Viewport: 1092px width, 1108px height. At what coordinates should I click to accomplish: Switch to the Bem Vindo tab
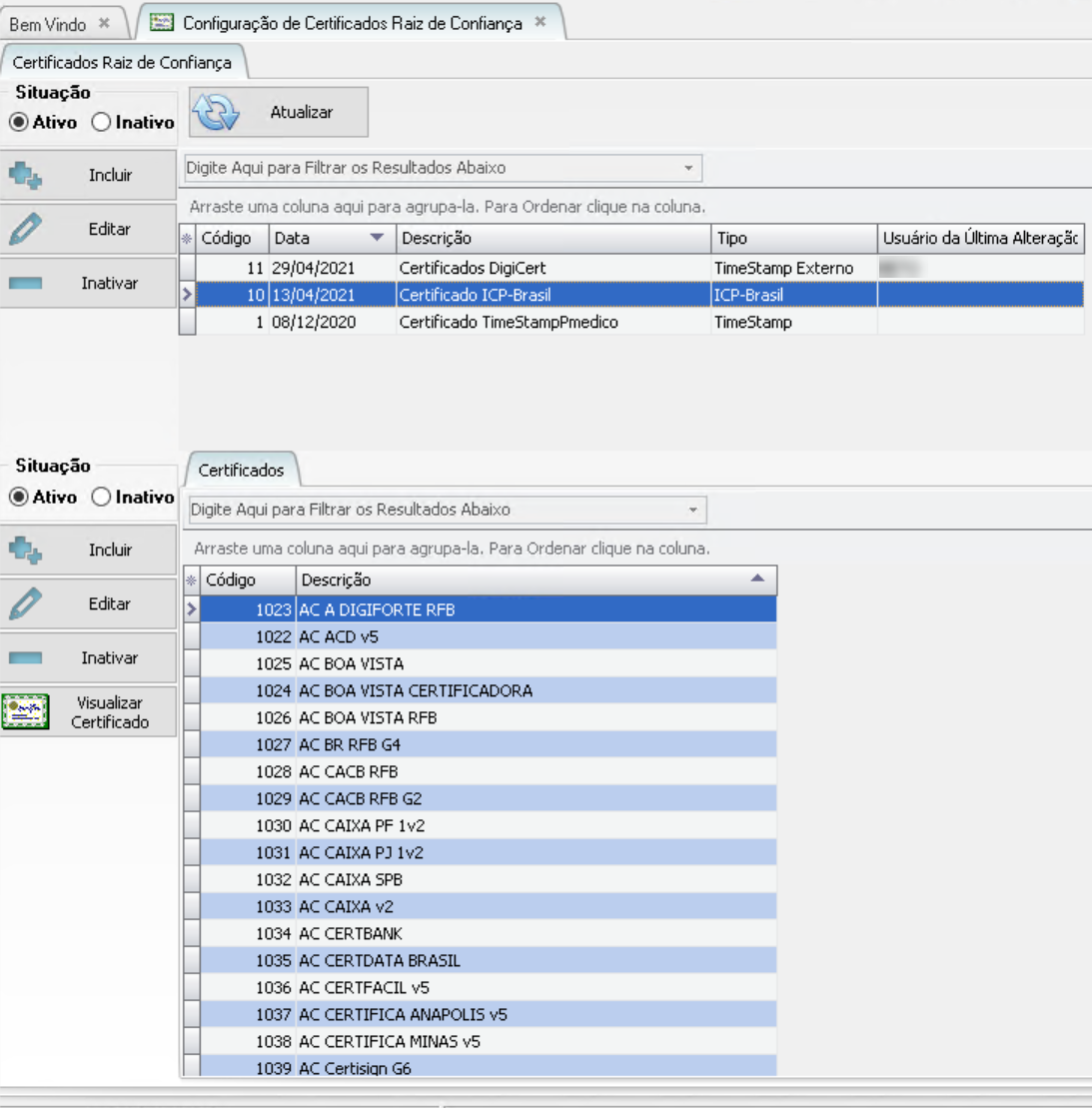tap(48, 23)
